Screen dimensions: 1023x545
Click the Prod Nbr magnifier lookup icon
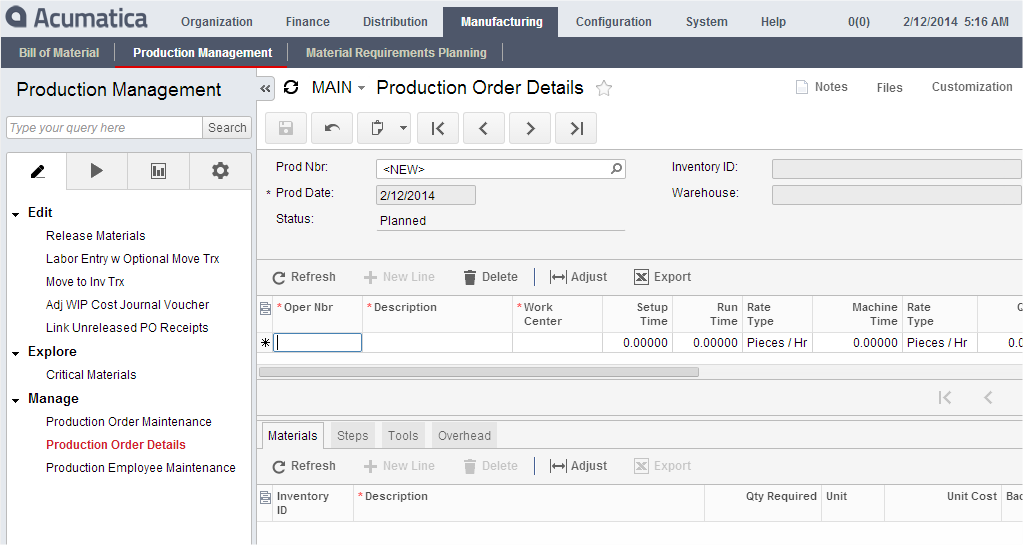coord(616,169)
